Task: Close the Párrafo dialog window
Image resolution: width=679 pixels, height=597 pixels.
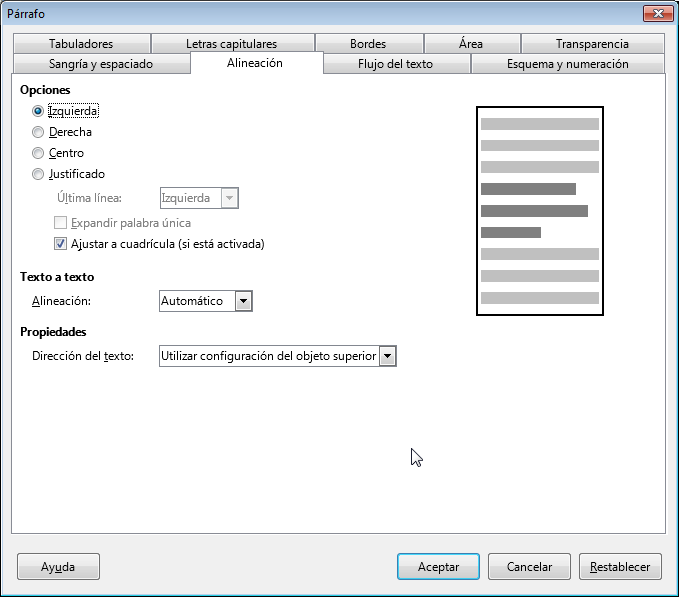Action: 654,13
